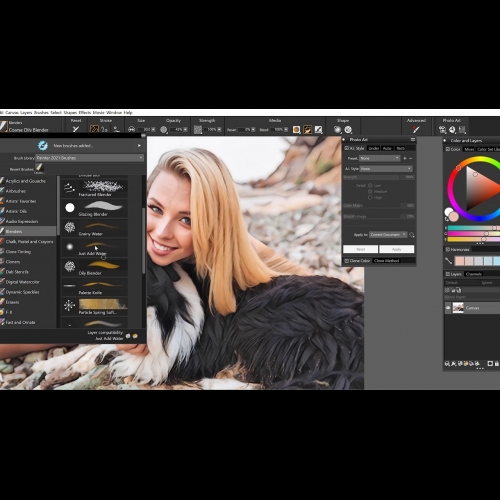
Task: Switch to the Channels tab
Action: click(474, 274)
